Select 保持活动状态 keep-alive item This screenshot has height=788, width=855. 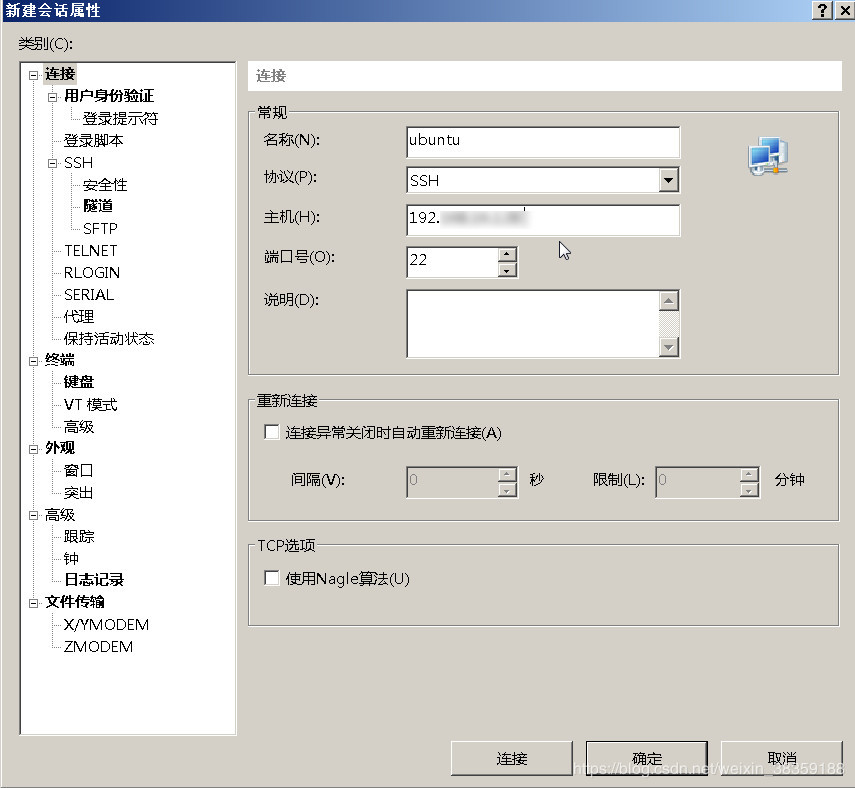pos(109,338)
